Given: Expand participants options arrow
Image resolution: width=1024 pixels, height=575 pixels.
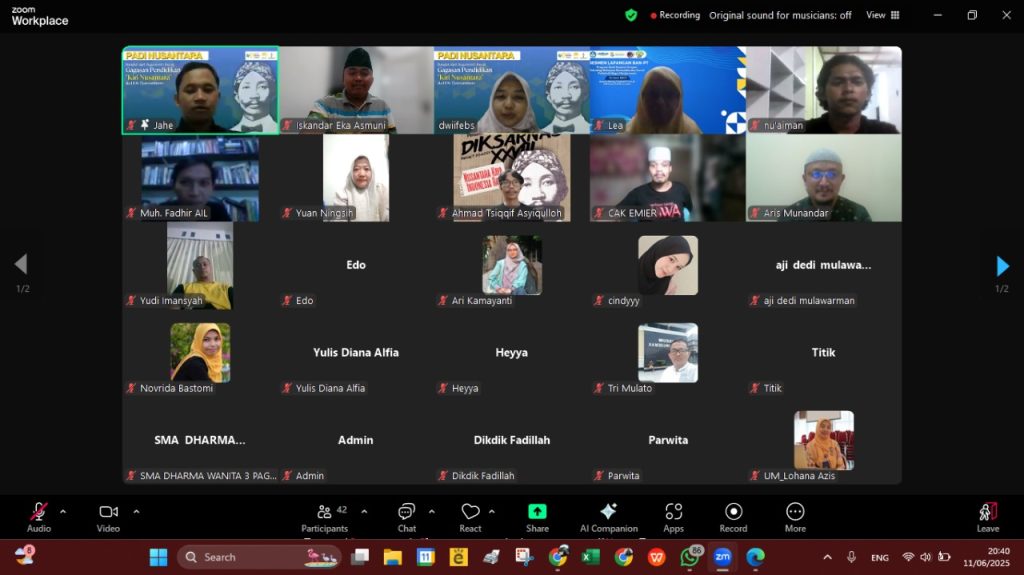Looking at the screenshot, I should point(364,512).
